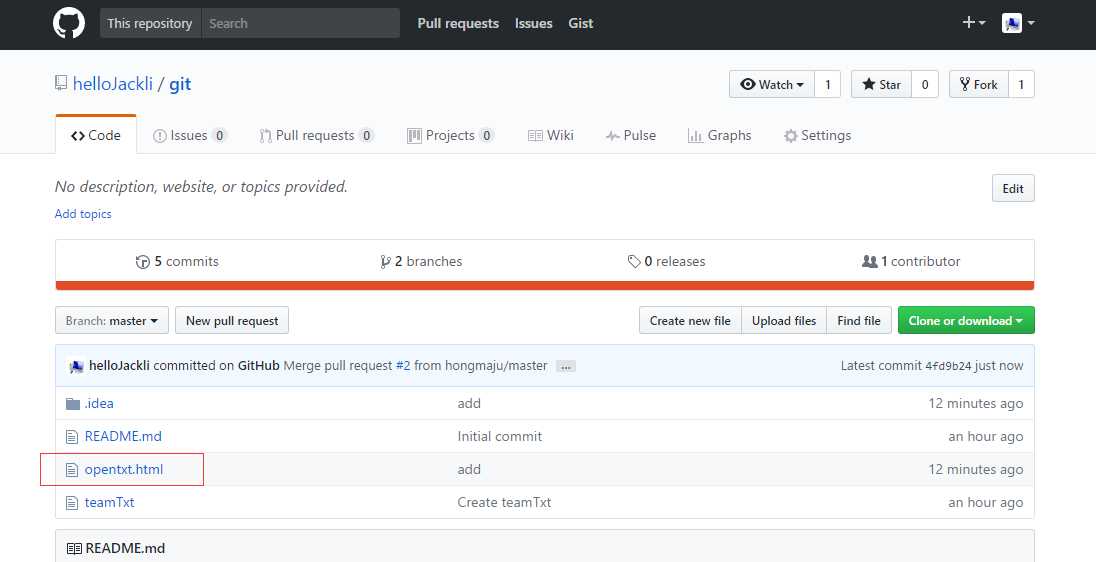Expand commit message ellipsis button

click(x=566, y=366)
